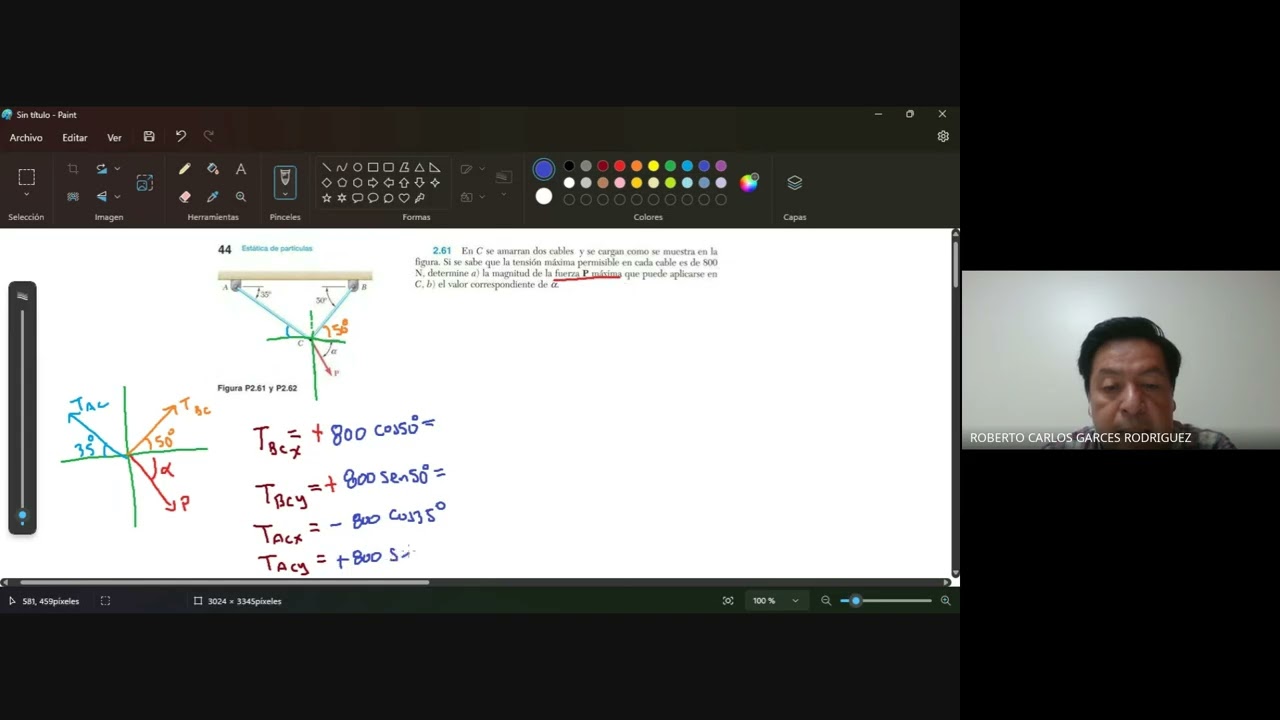Screen dimensions: 1280x720
Task: Select the Pencil tool
Action: point(185,169)
